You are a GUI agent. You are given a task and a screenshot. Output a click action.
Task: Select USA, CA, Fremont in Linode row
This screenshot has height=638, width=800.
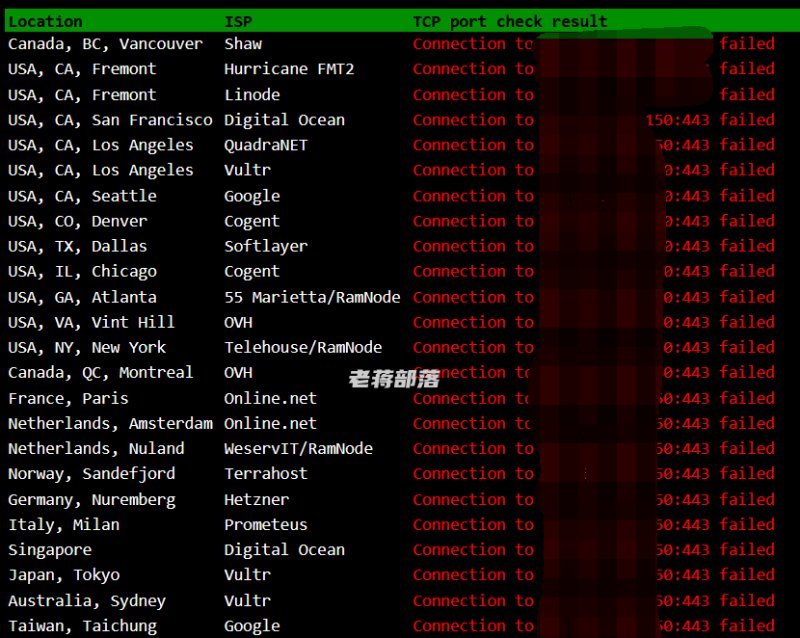[83, 95]
